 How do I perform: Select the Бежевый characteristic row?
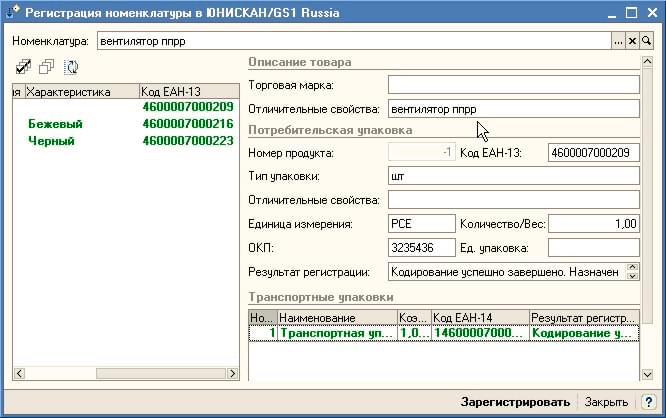click(x=126, y=124)
